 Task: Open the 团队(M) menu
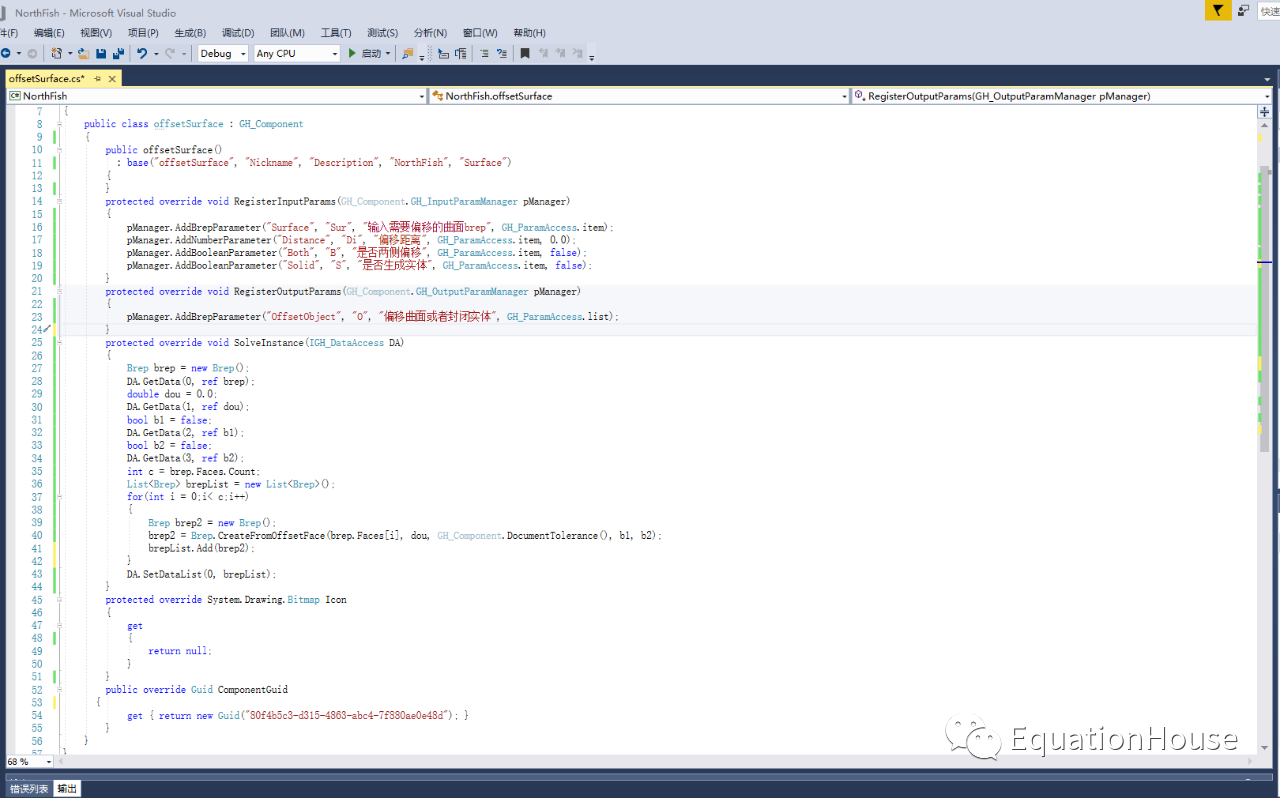tap(287, 33)
